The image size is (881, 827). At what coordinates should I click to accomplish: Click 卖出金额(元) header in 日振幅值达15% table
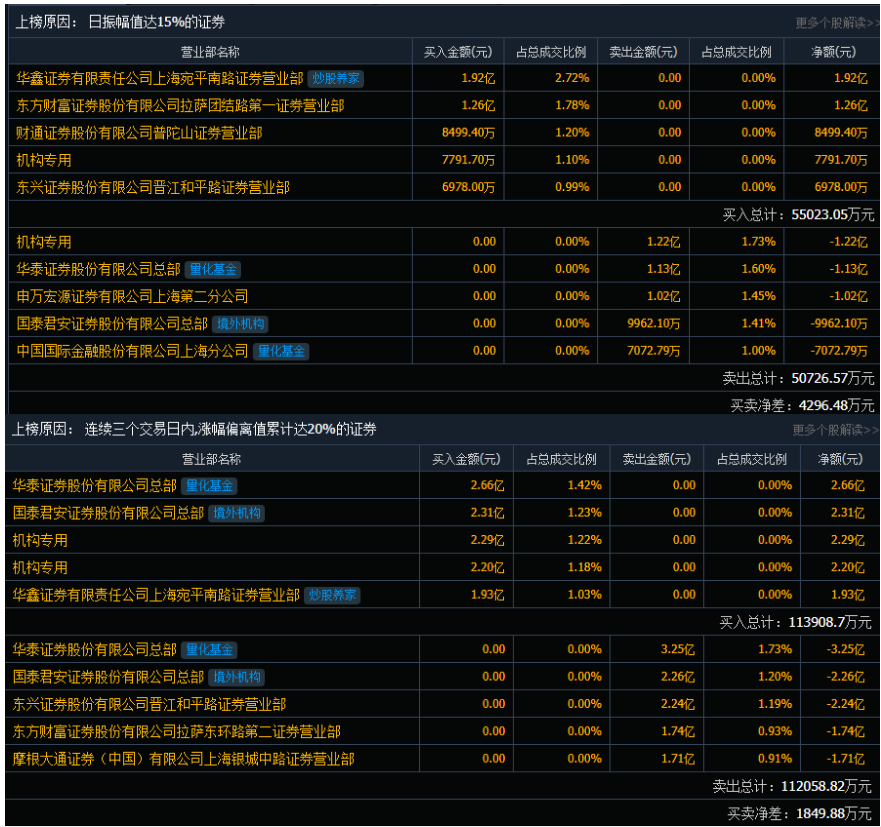point(643,52)
